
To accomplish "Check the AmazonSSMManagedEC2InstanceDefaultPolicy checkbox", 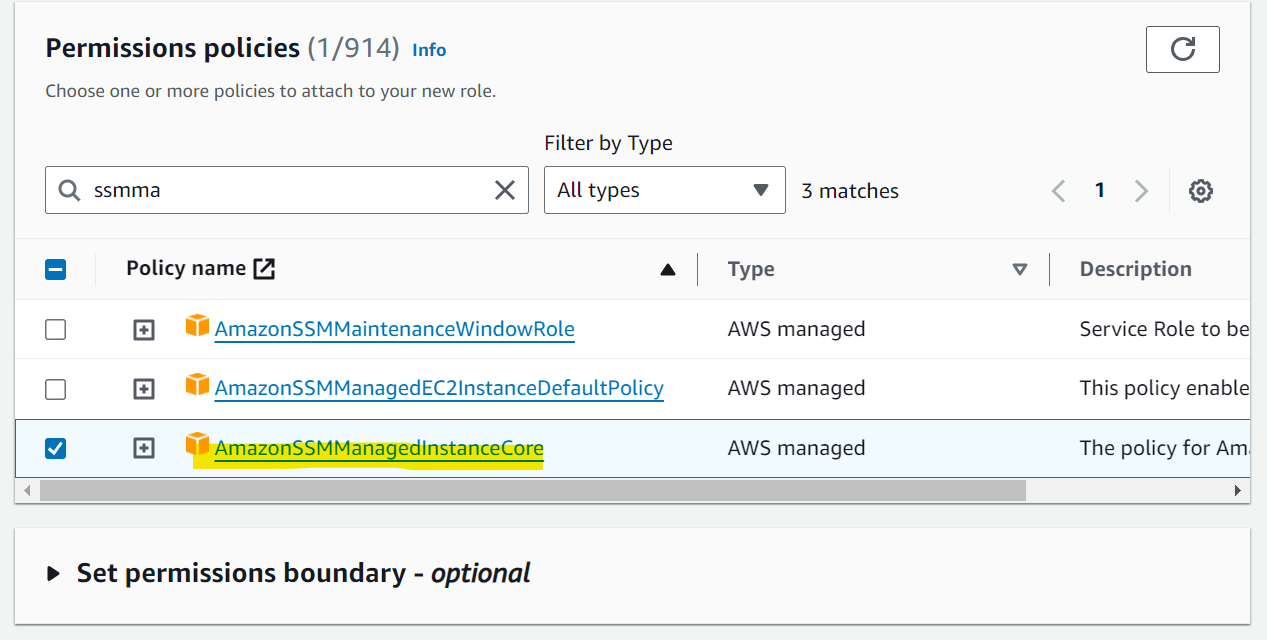I will (x=56, y=388).
